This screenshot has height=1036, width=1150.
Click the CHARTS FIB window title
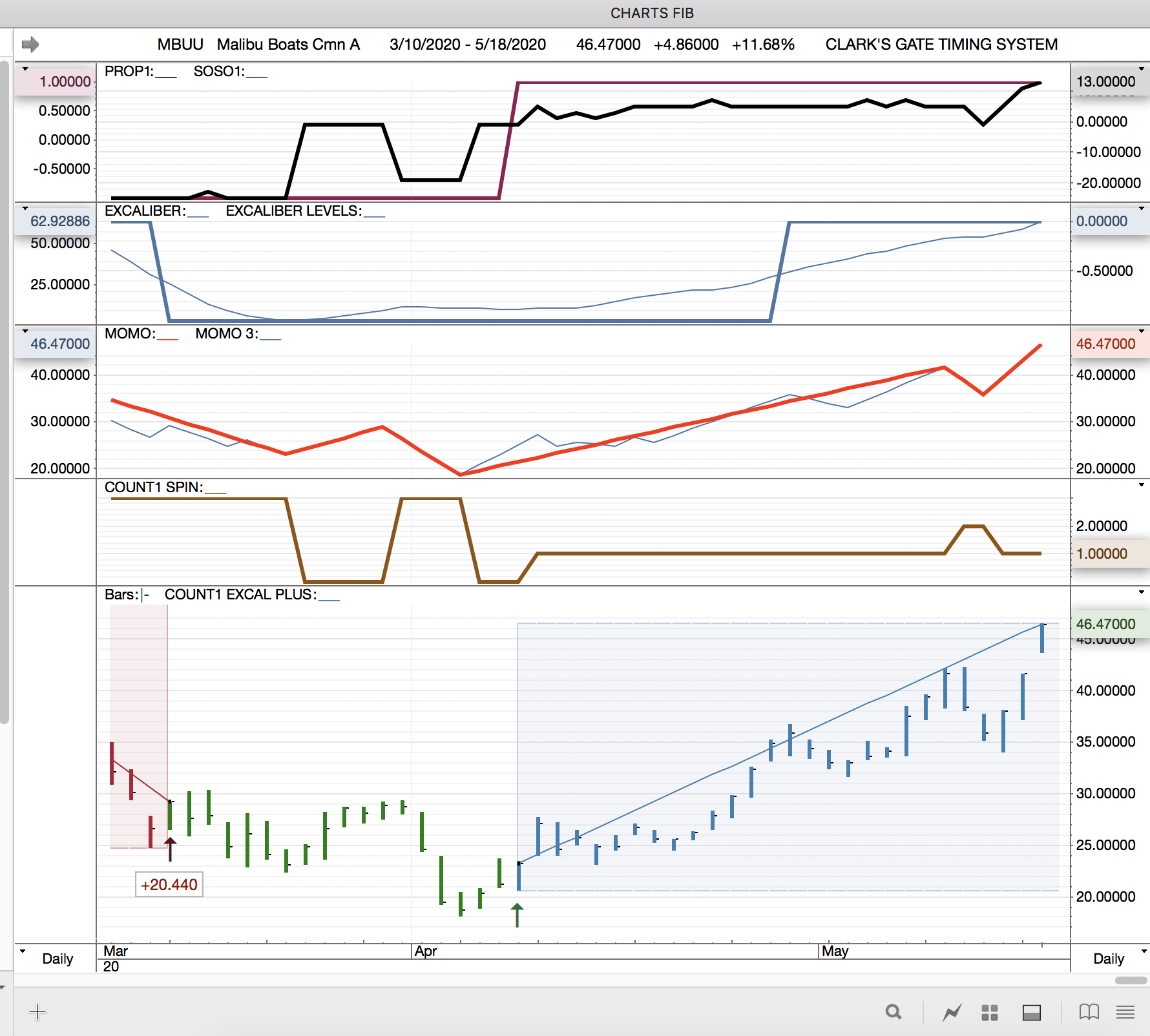(652, 13)
